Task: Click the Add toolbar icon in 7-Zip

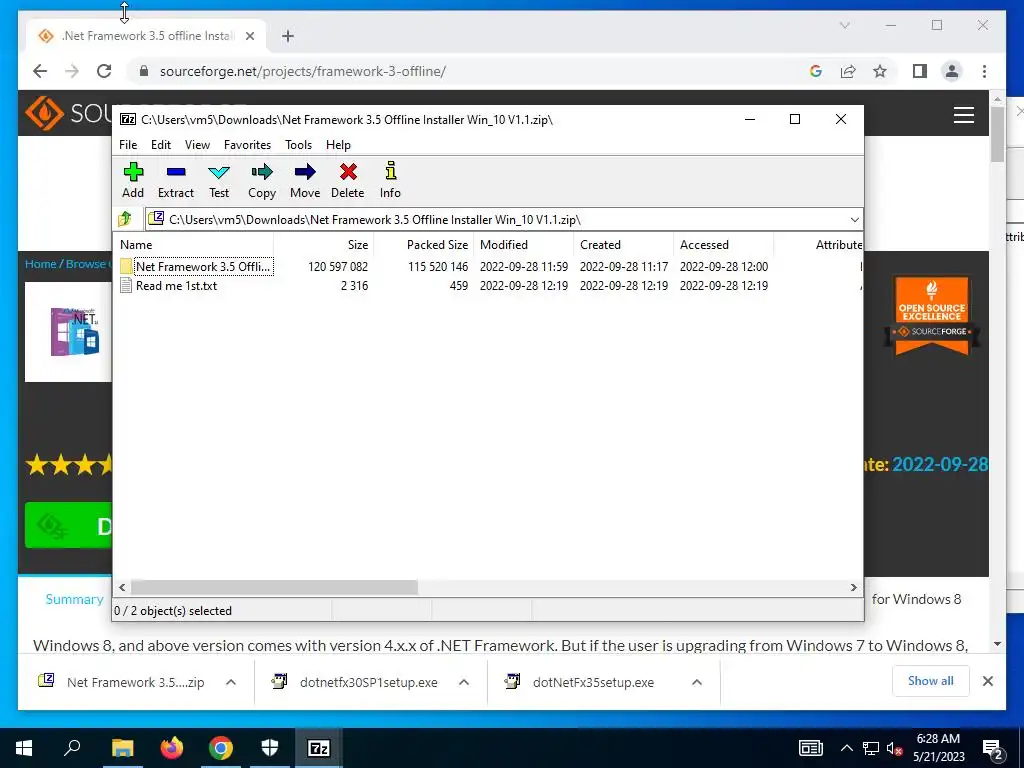Action: pyautogui.click(x=133, y=180)
